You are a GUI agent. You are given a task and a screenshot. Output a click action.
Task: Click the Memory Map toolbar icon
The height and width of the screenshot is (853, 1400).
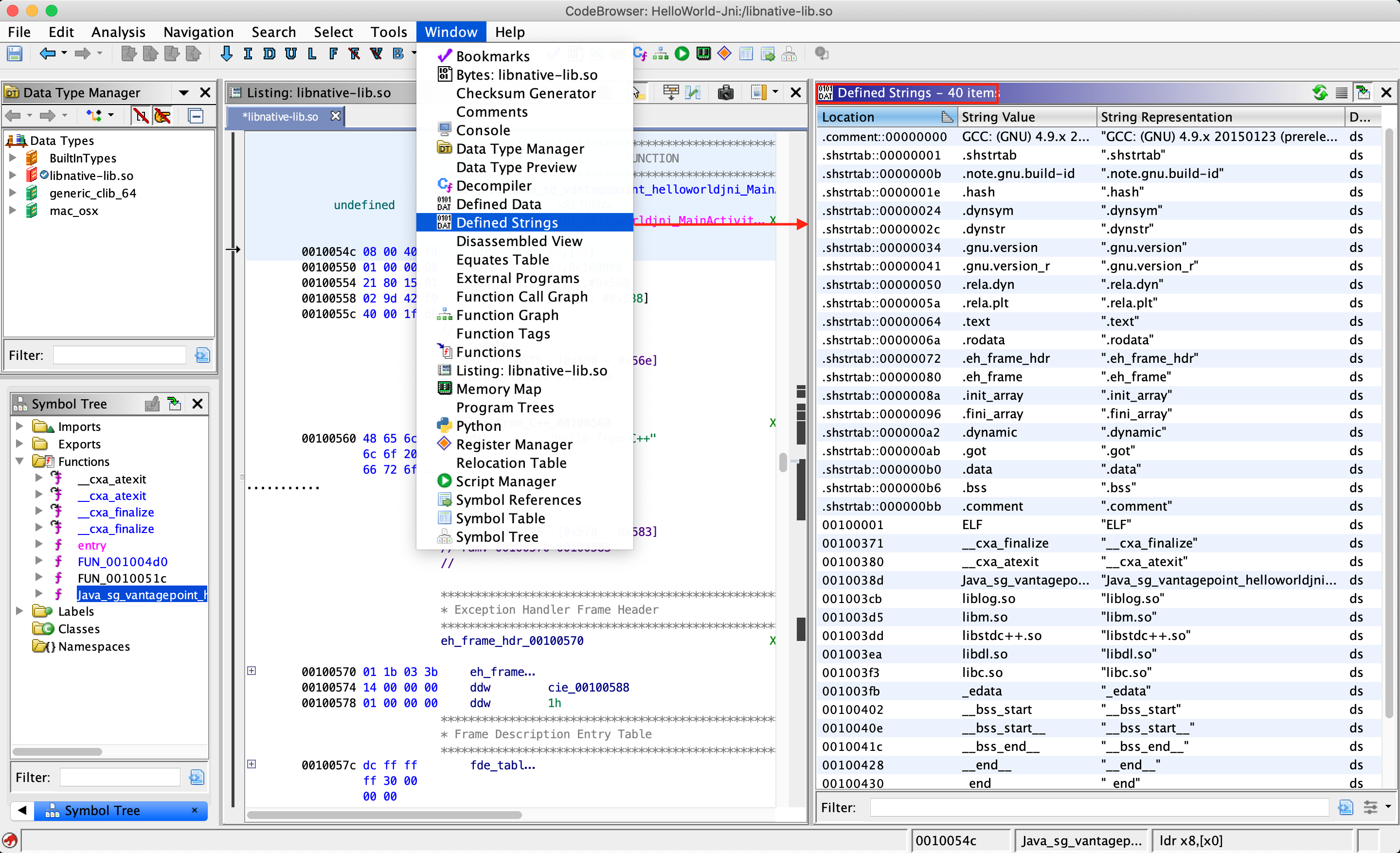703,54
